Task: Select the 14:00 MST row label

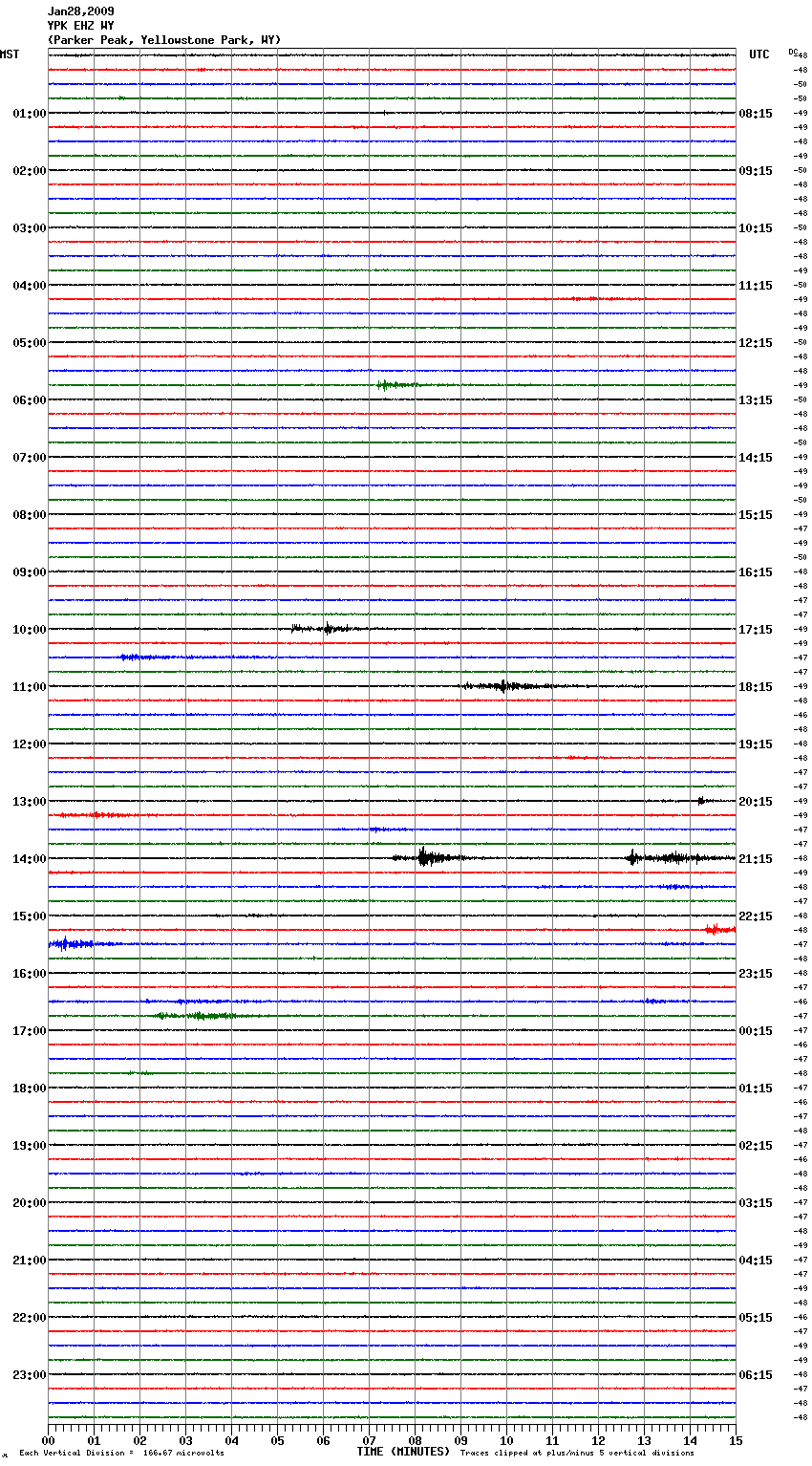Action: (x=30, y=859)
